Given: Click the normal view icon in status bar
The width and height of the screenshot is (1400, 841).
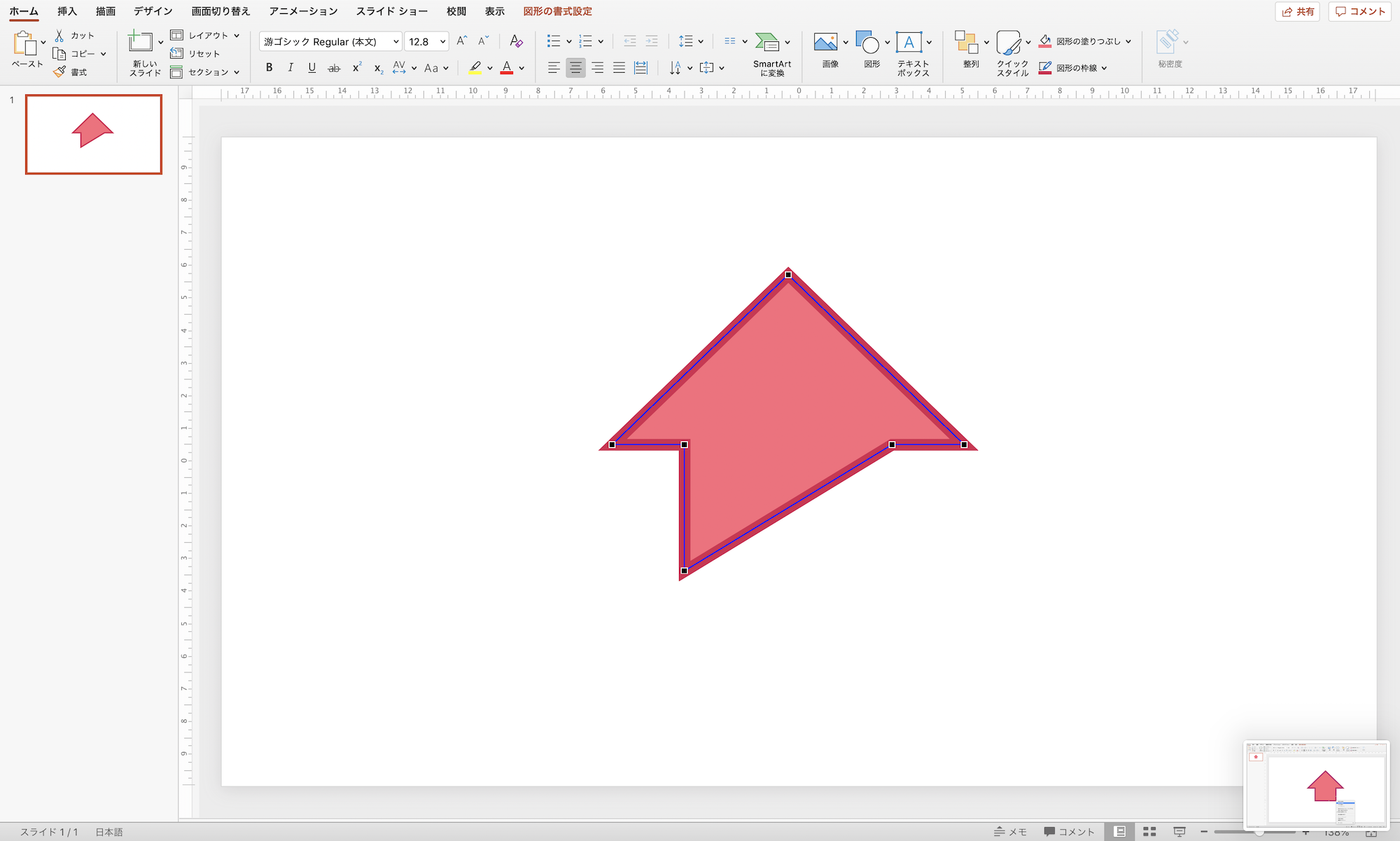Looking at the screenshot, I should (1120, 832).
